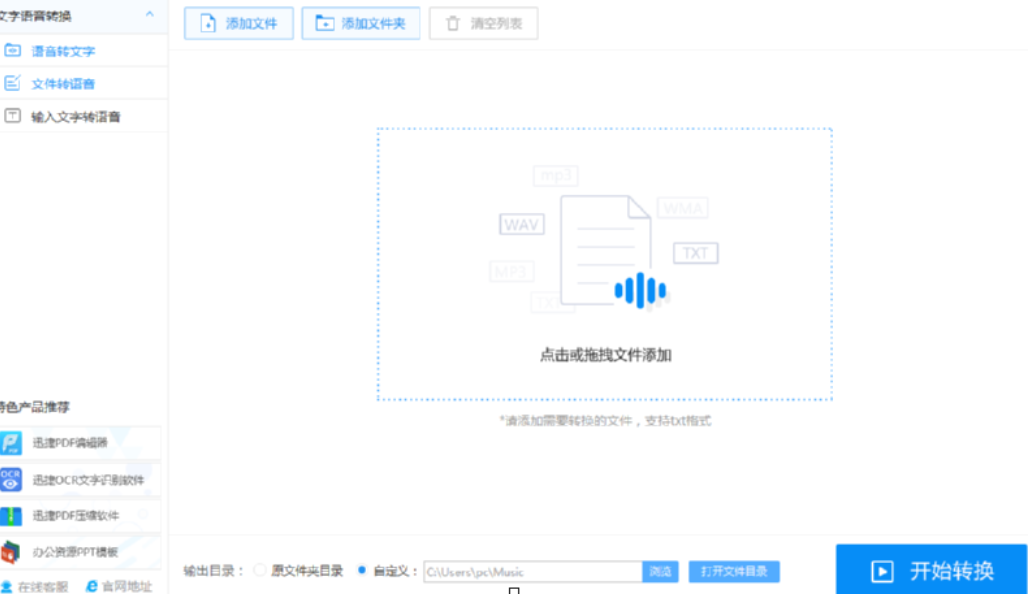
Task: Select the 自定义 output radio button
Action: coord(362,571)
